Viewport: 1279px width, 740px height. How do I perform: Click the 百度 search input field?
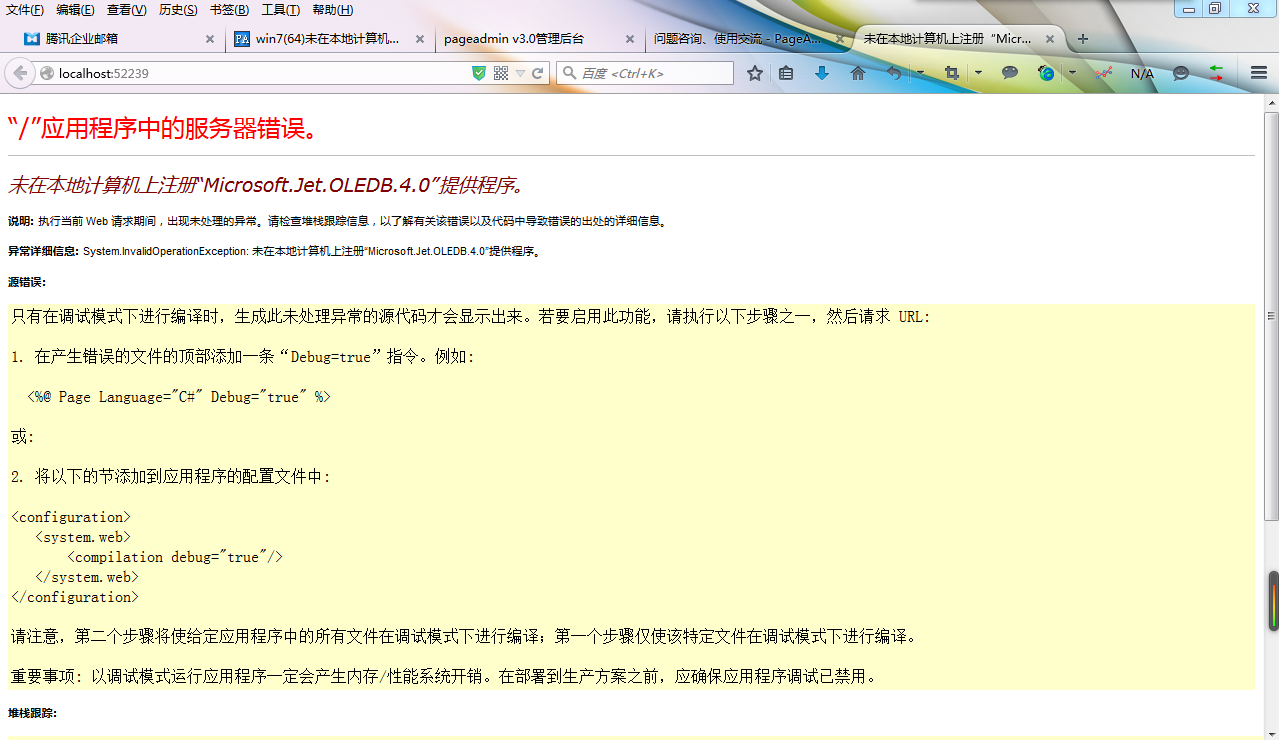(655, 73)
